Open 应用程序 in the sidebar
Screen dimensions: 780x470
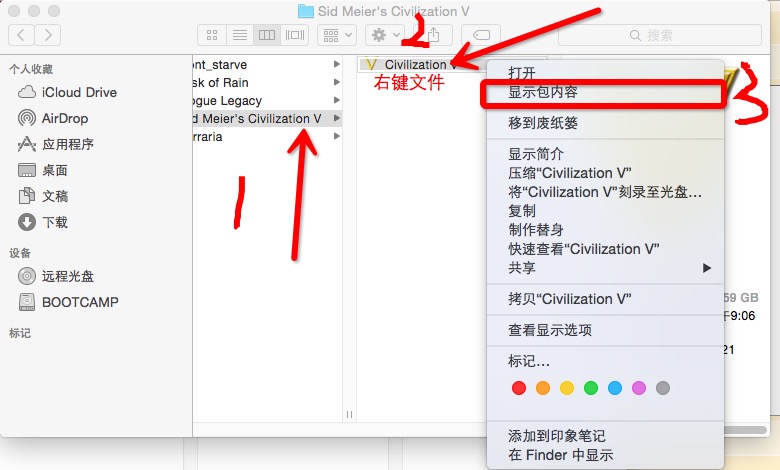point(55,144)
